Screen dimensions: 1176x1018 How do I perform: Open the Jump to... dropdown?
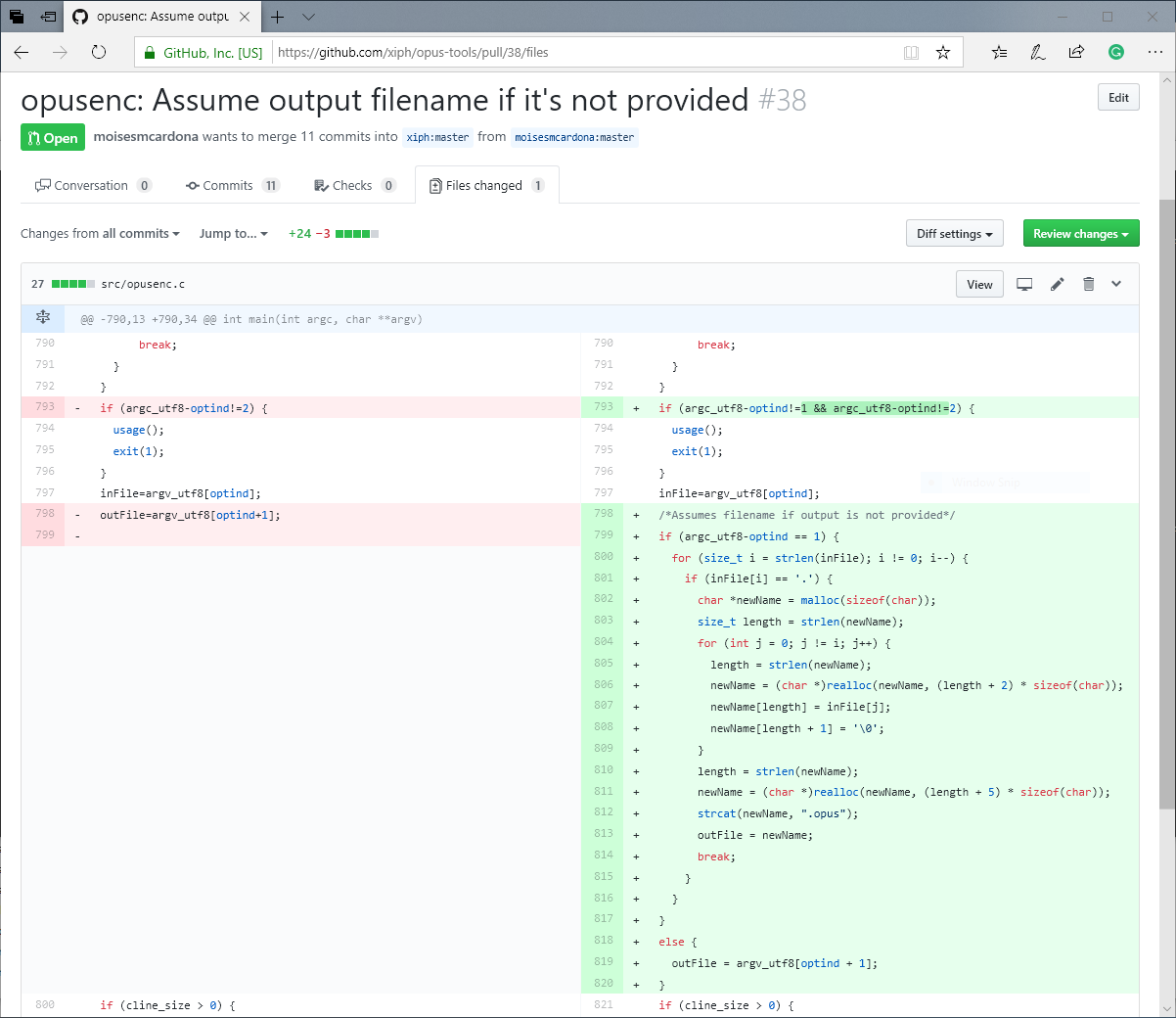233,233
